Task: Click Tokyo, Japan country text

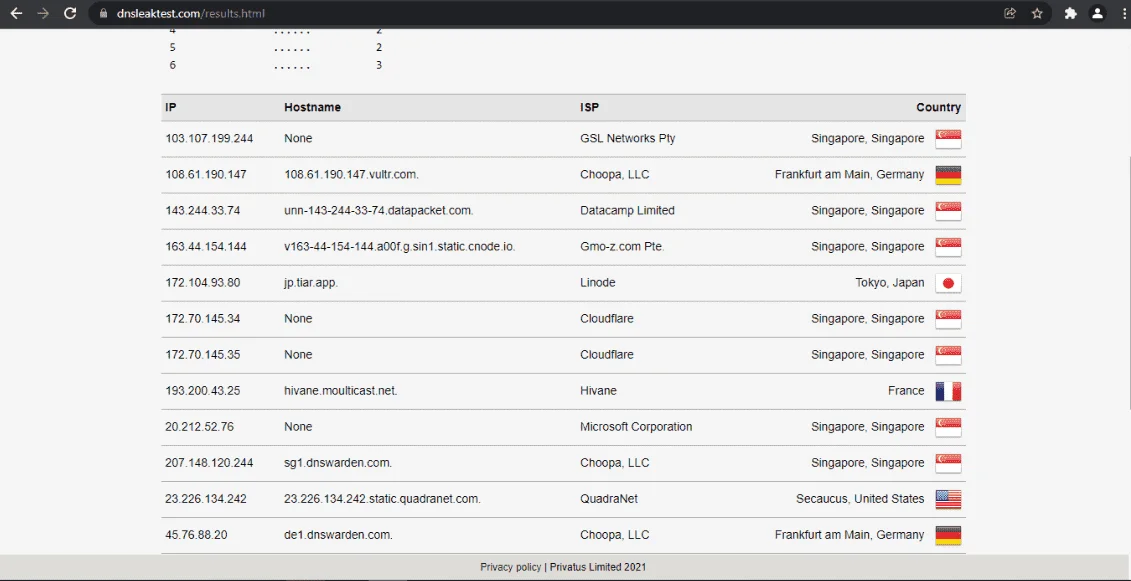Action: point(889,282)
